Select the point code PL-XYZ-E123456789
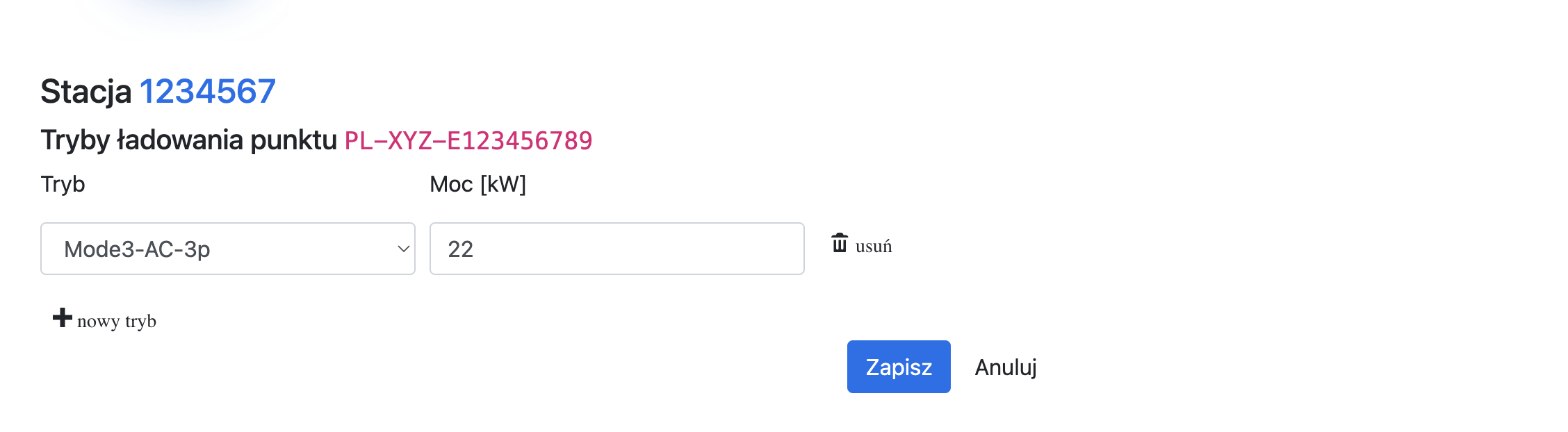The height and width of the screenshot is (432, 1568). click(x=468, y=141)
